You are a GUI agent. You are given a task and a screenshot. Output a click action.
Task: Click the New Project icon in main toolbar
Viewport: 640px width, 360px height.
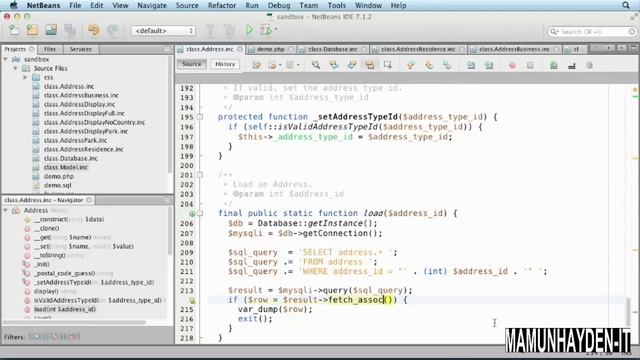[33, 30]
